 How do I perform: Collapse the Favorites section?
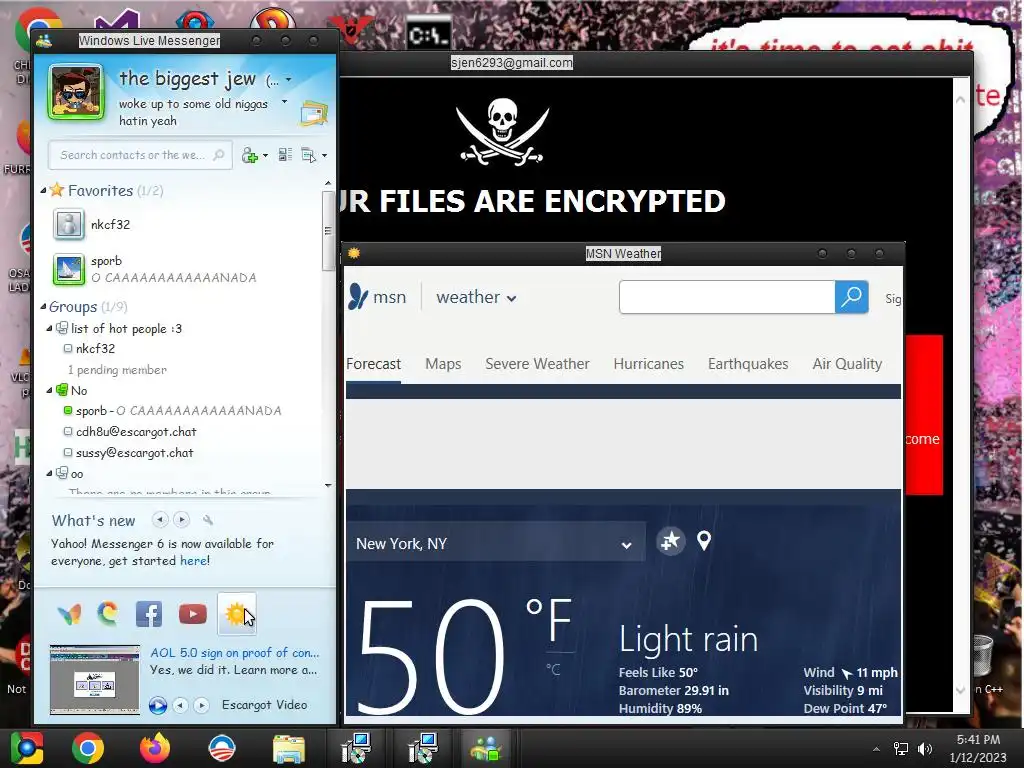(43, 191)
